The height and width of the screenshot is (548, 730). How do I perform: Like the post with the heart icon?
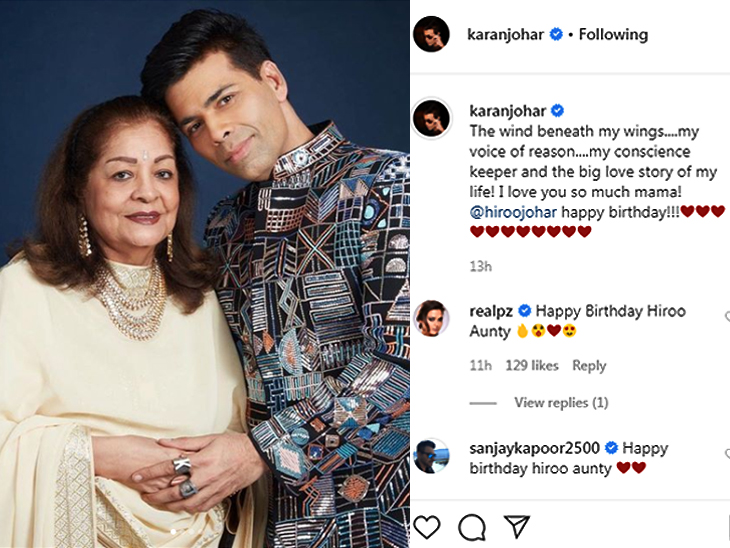click(427, 527)
